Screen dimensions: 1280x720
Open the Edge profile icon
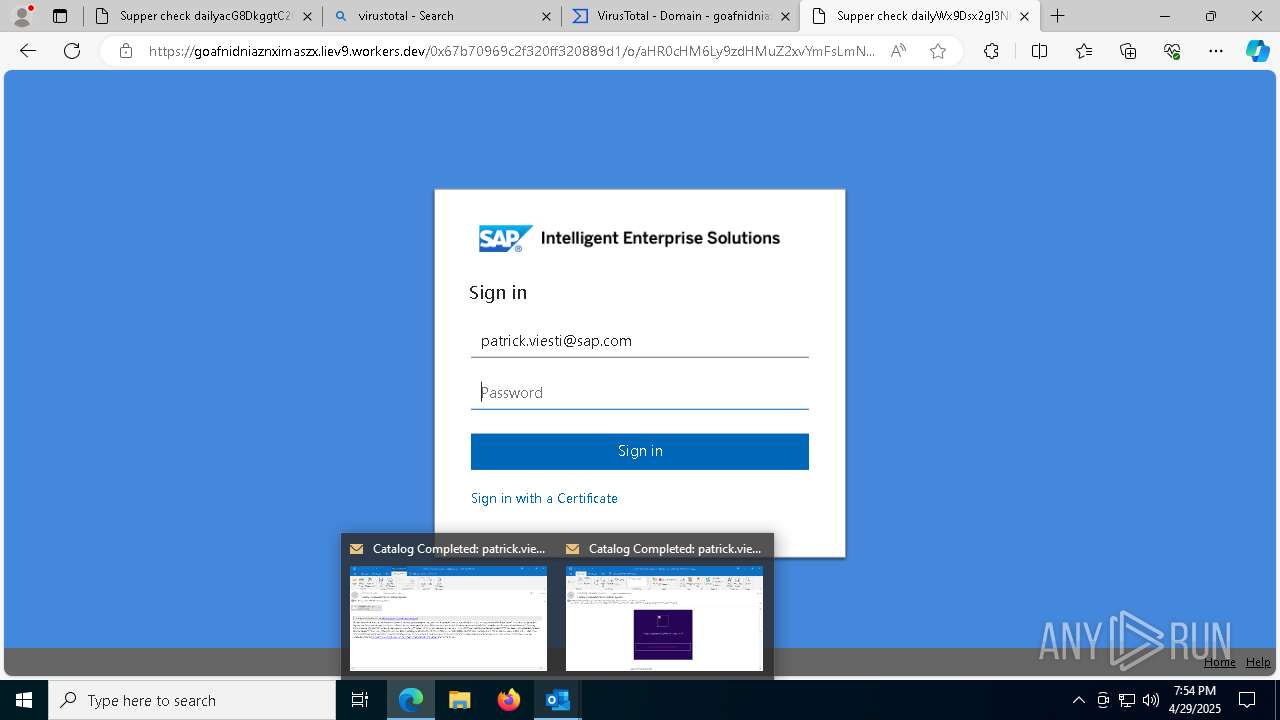point(21,15)
